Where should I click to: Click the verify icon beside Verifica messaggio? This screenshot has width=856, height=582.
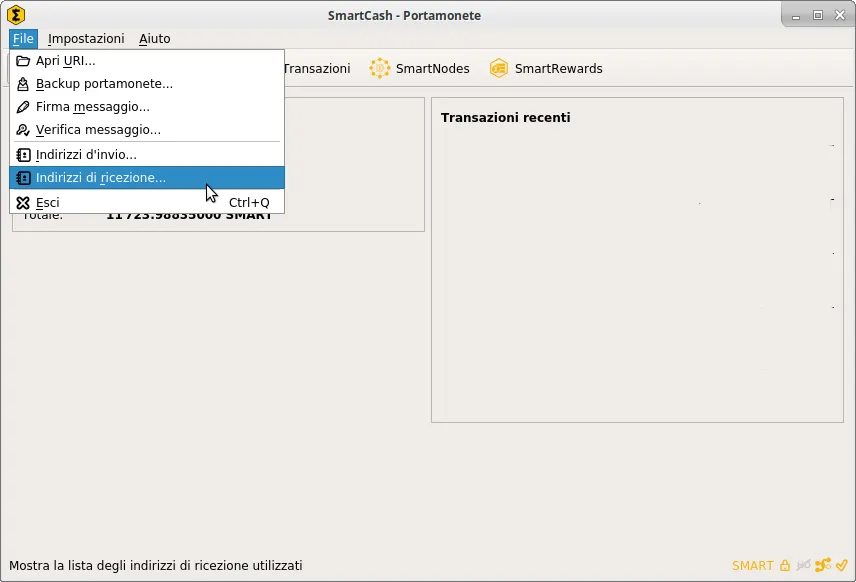(23, 129)
